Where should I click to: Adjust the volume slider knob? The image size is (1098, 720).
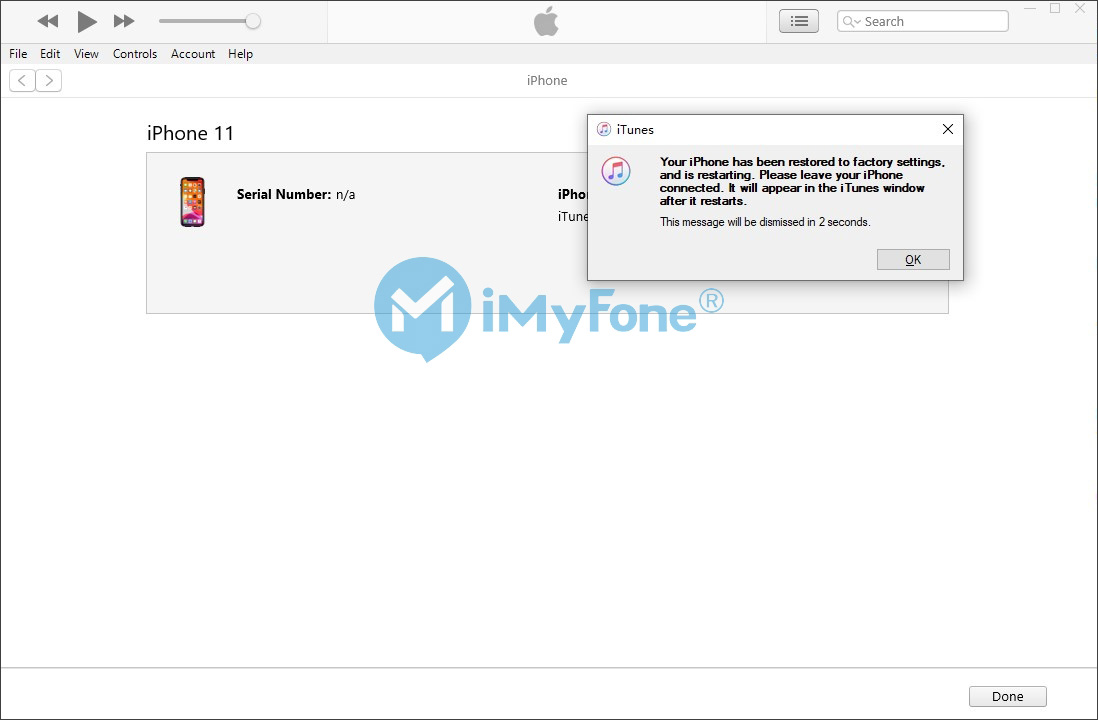pyautogui.click(x=253, y=21)
